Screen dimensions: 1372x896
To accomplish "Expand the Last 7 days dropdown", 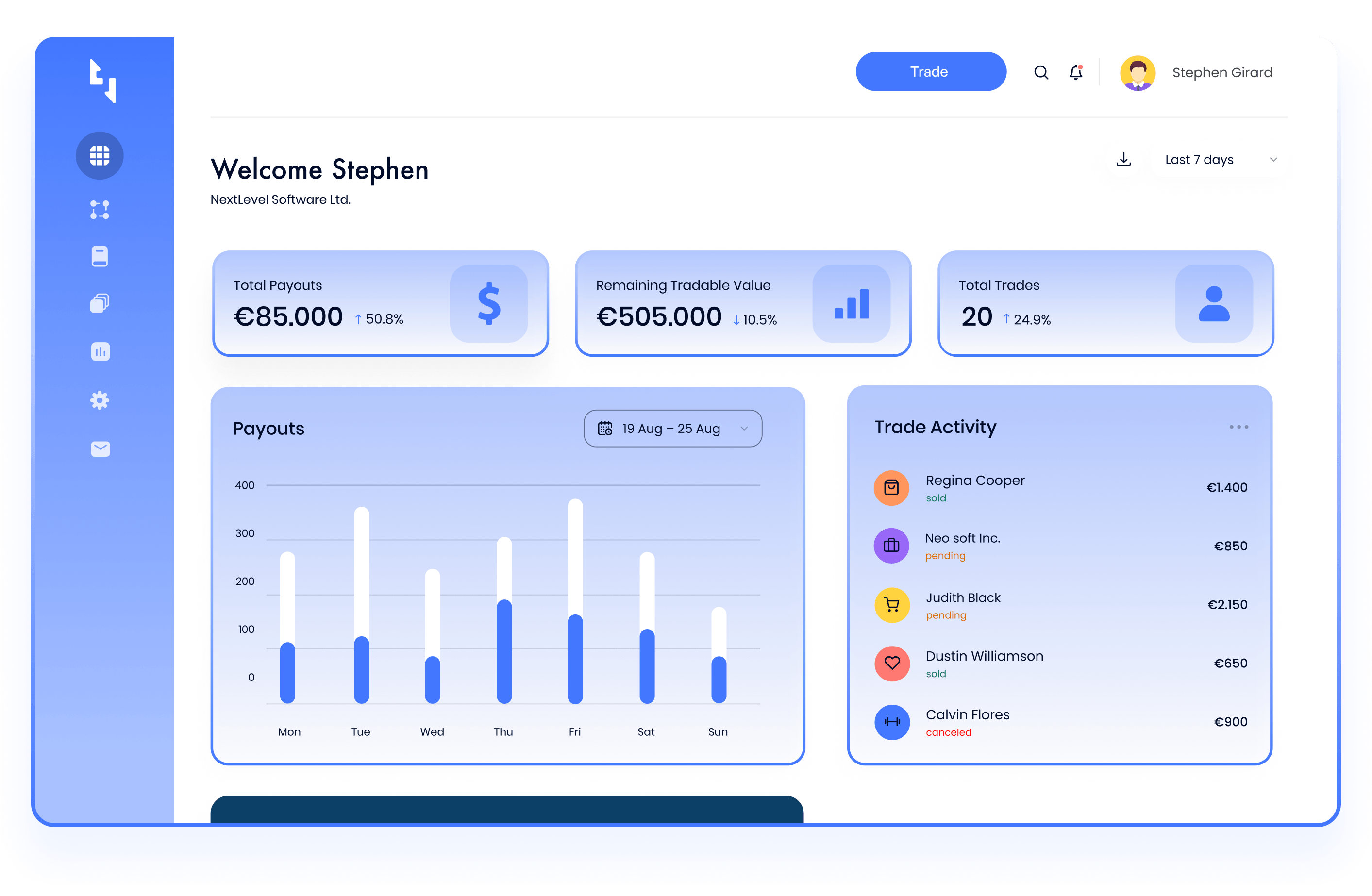I will point(1219,160).
